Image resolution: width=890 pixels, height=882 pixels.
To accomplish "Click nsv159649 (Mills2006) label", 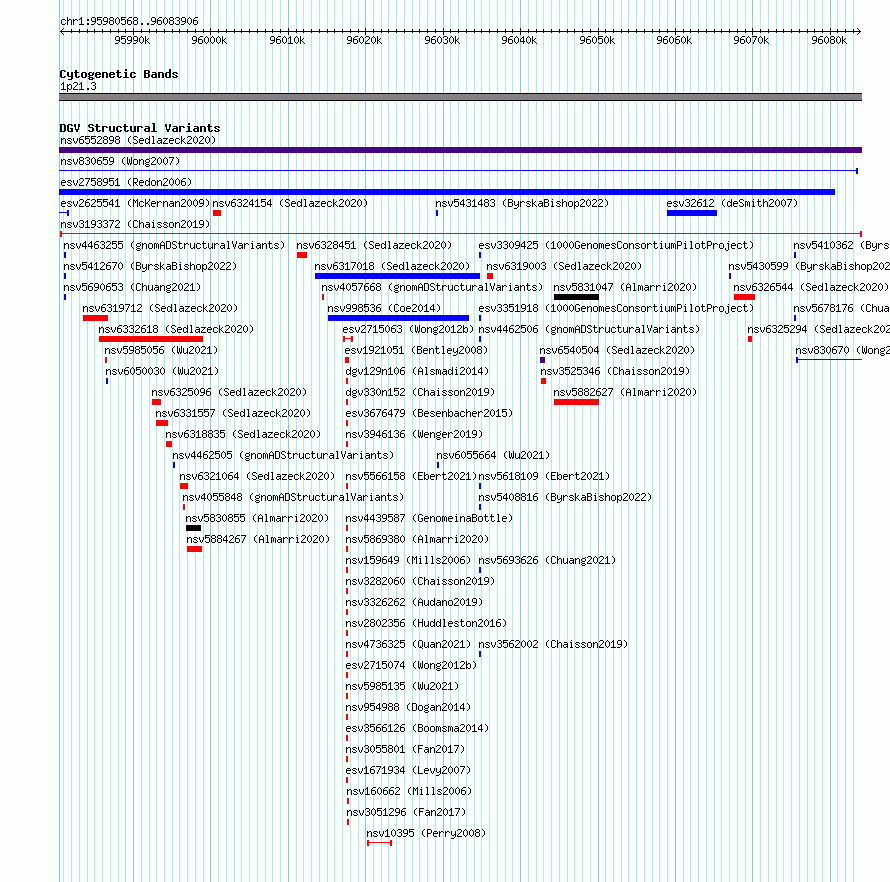I will (x=408, y=560).
